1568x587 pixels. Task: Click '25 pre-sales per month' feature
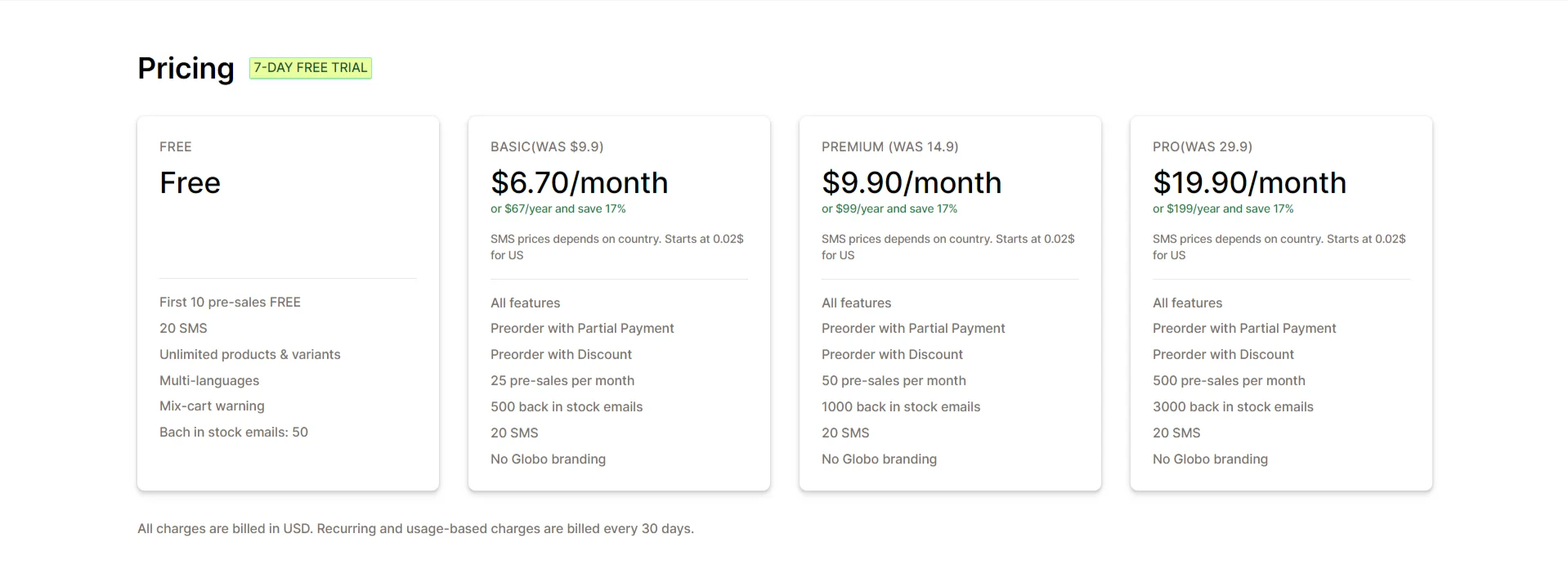[562, 381]
